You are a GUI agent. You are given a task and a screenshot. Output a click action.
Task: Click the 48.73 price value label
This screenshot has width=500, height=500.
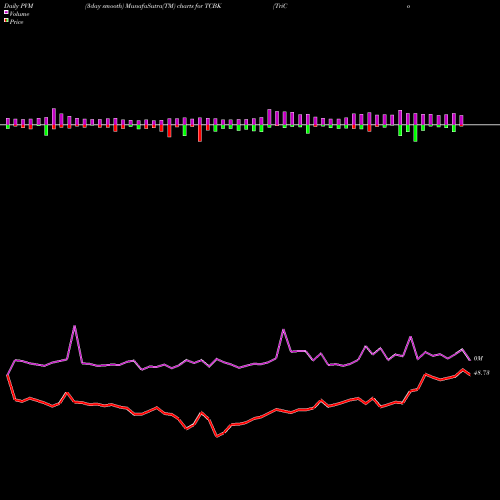482,373
